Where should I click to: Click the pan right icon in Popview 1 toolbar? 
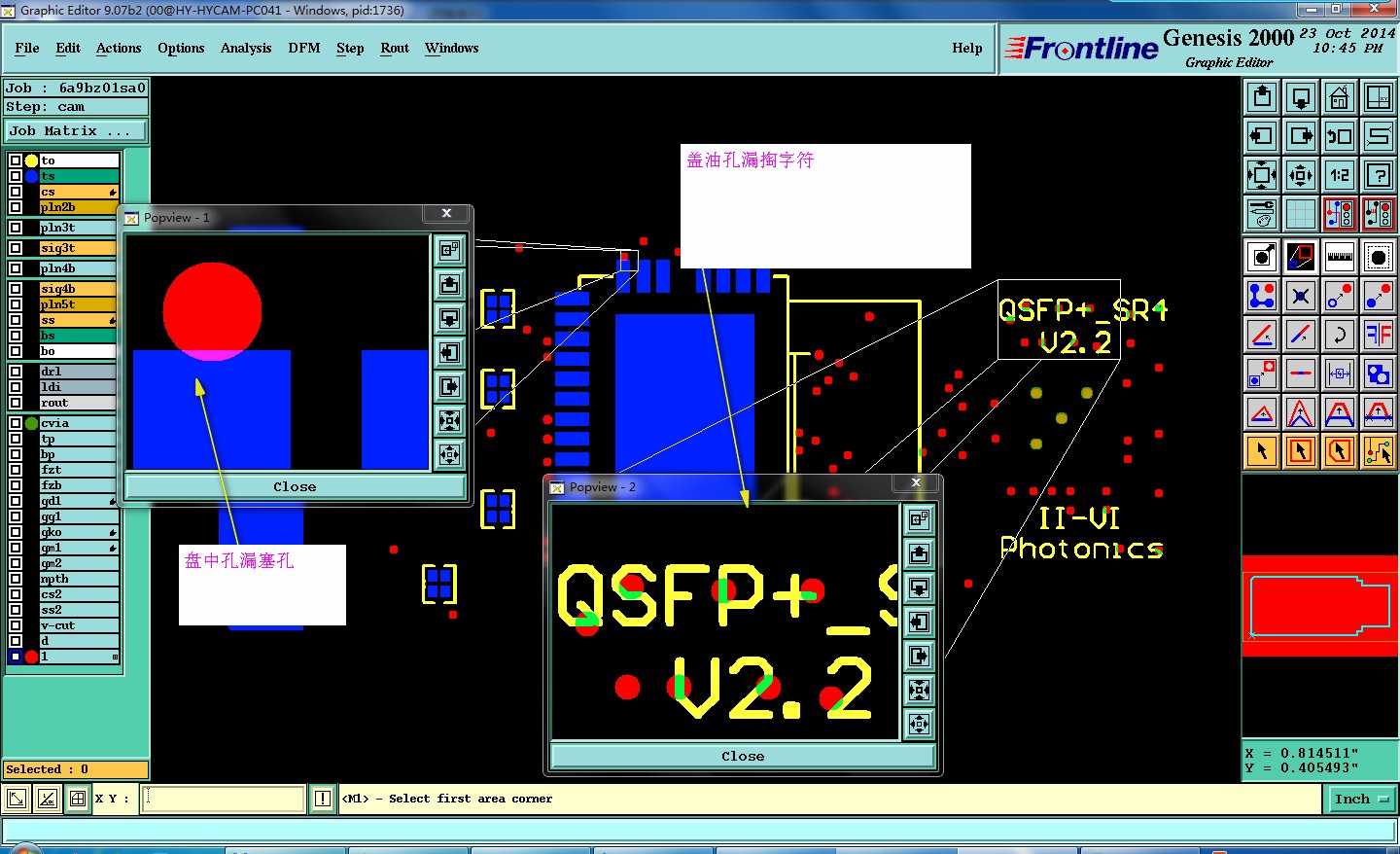tap(449, 386)
